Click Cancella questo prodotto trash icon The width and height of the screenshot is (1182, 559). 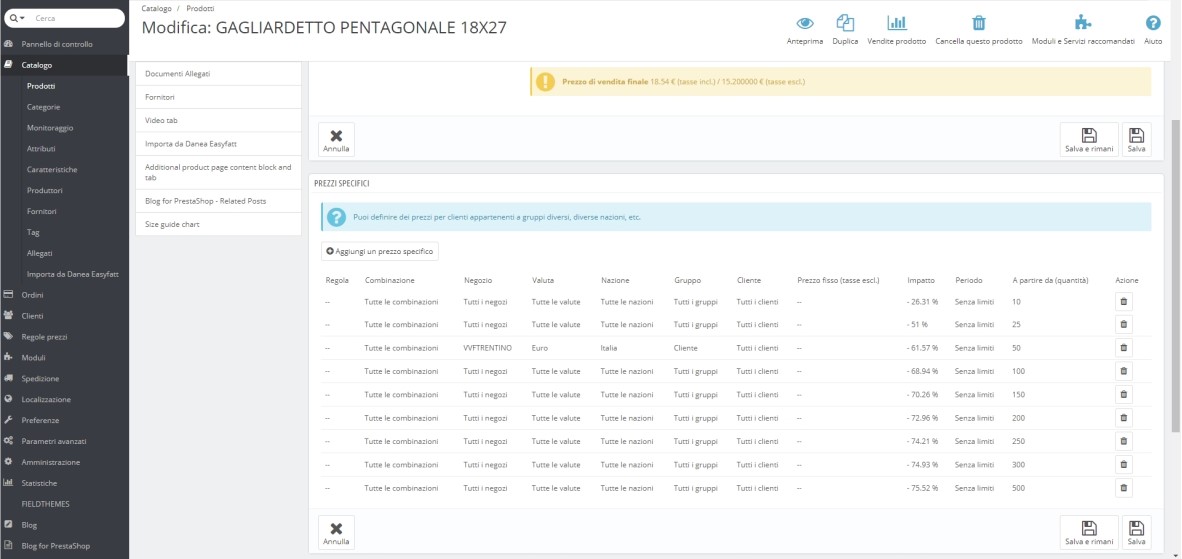point(978,23)
